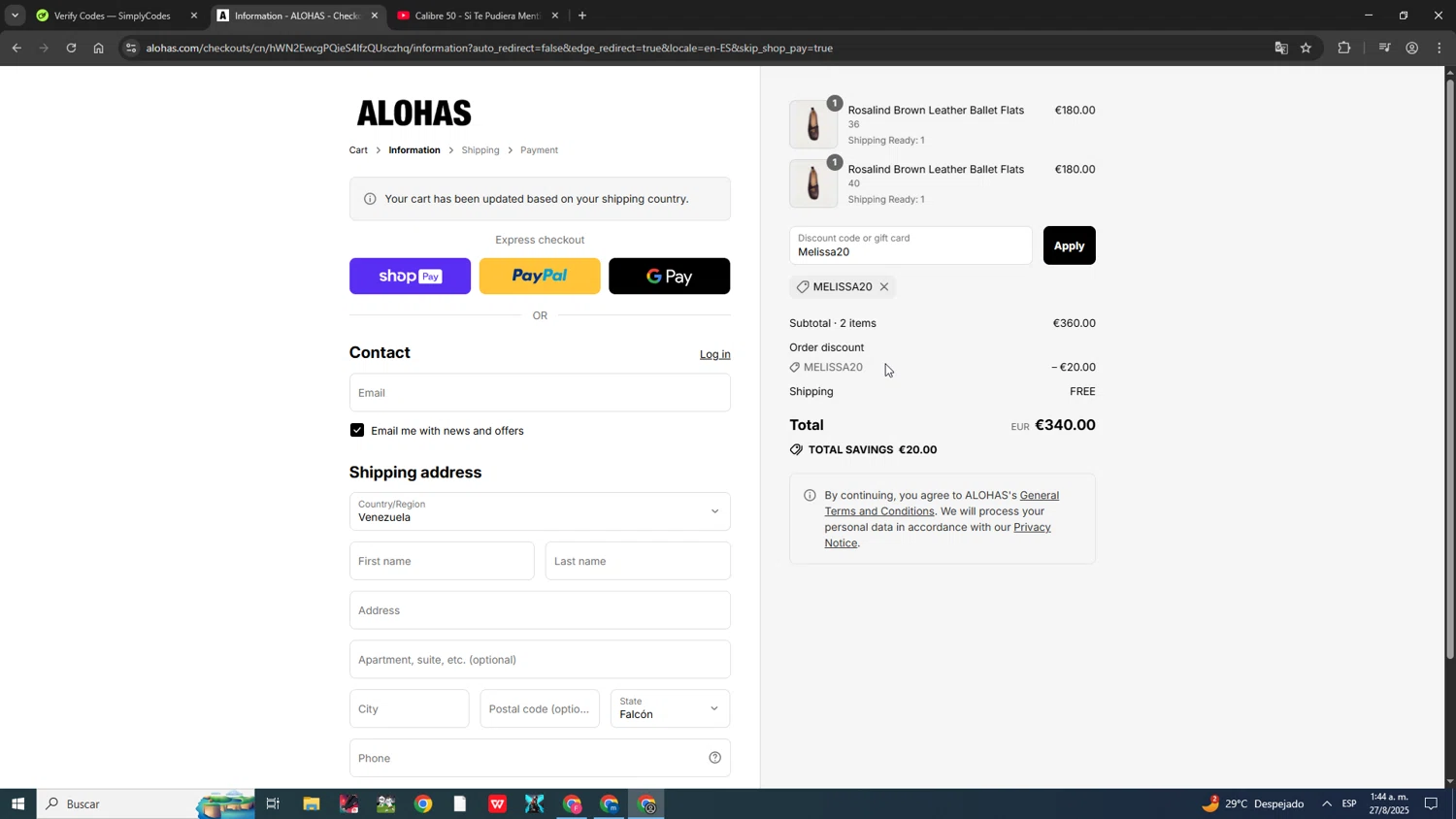The image size is (1456, 819).
Task: Open WPS Office from taskbar
Action: 497,804
